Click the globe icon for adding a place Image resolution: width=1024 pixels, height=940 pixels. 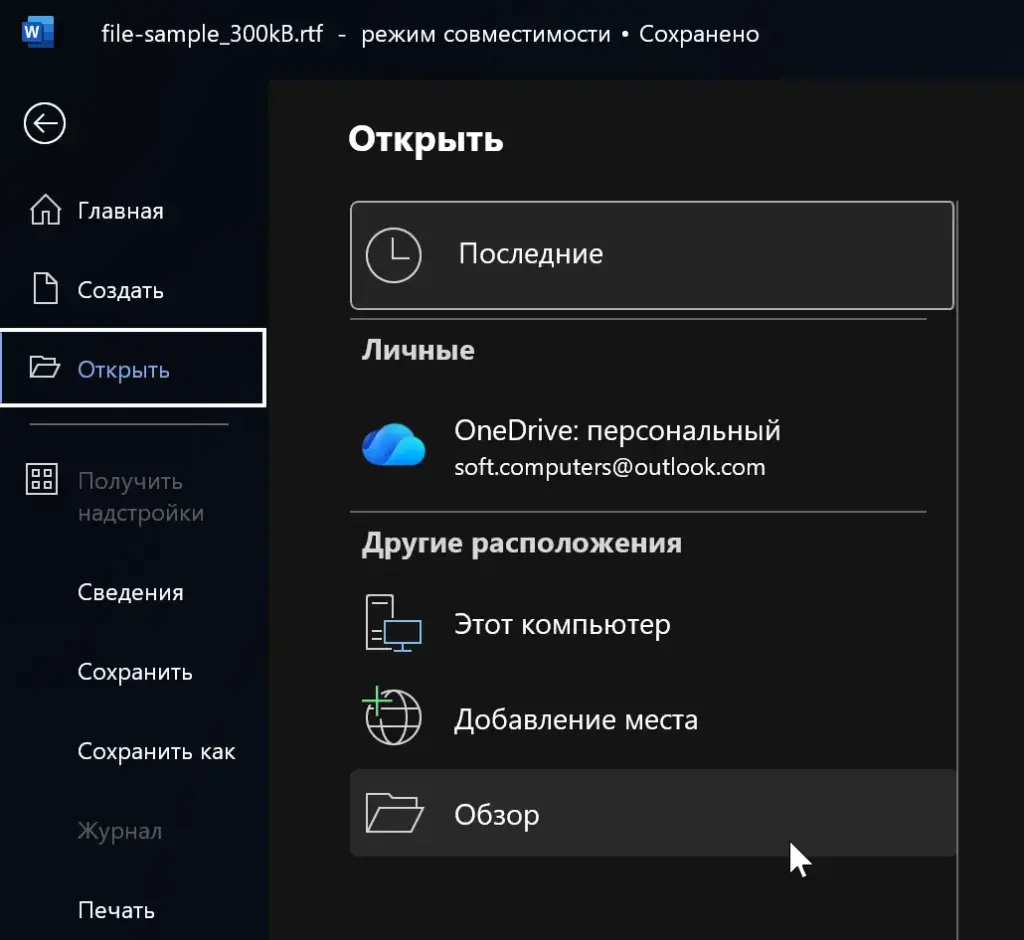coord(392,716)
